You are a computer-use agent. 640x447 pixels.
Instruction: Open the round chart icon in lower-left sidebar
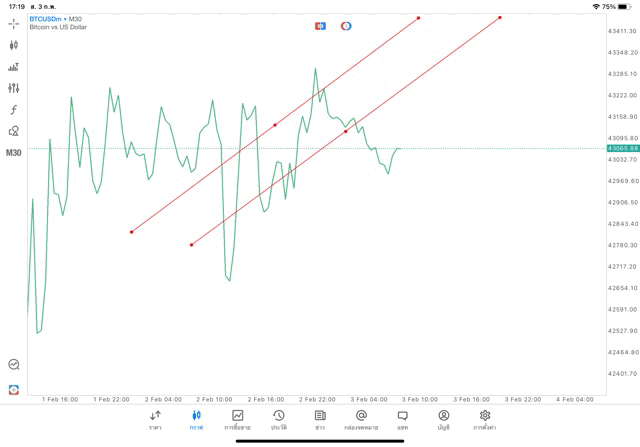(14, 365)
